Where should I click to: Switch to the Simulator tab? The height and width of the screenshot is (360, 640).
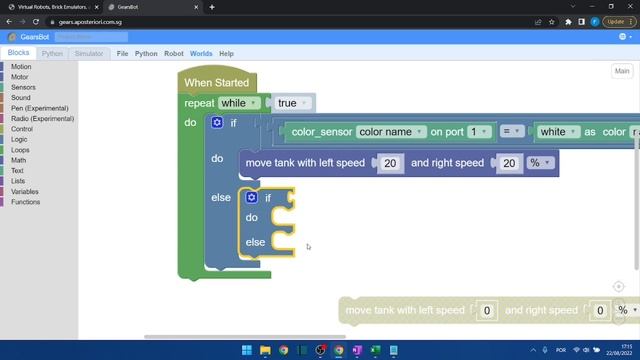(x=89, y=53)
